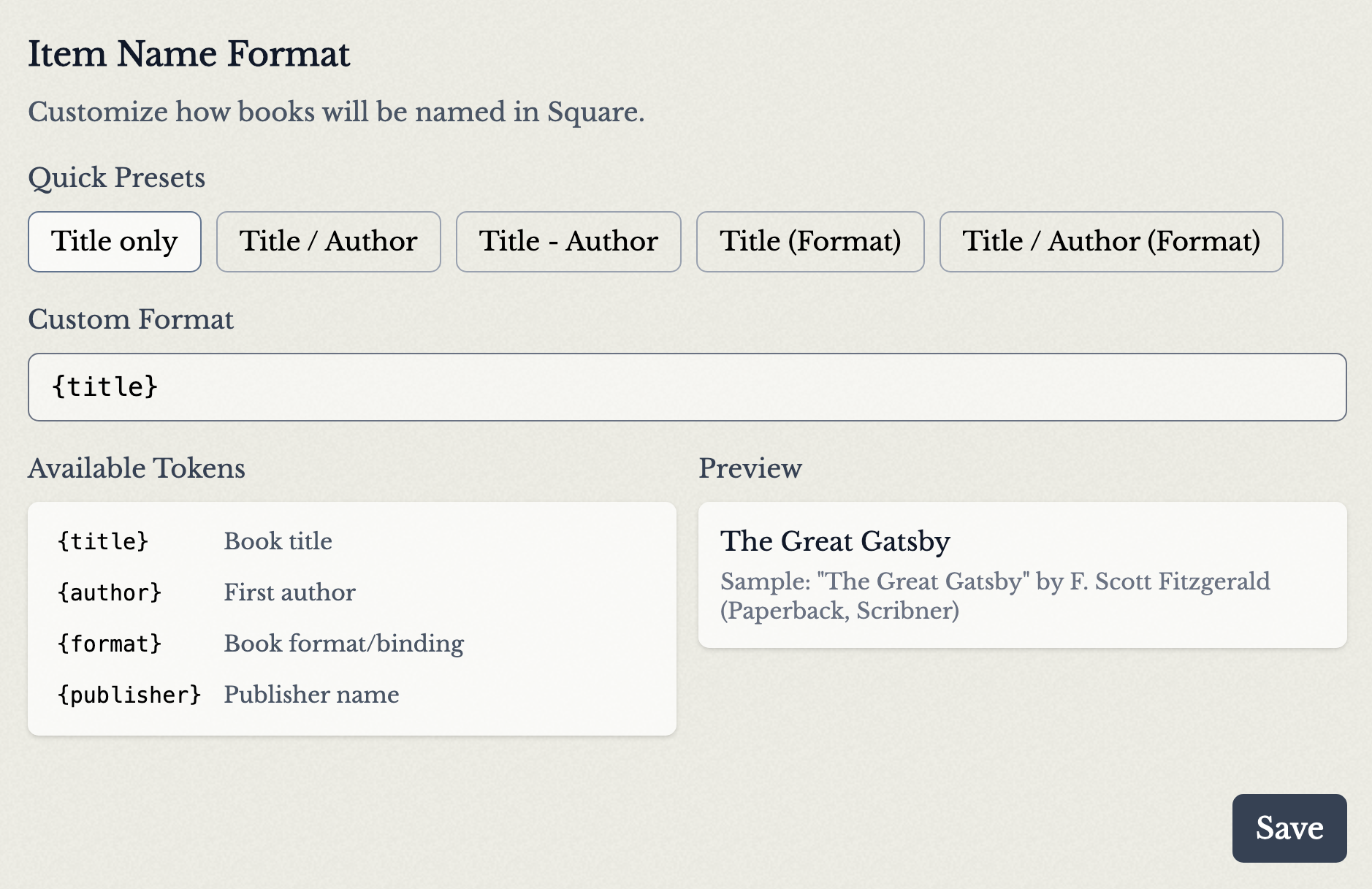Image resolution: width=1372 pixels, height=889 pixels.
Task: Click the preview showing "The Great Gatsby"
Action: point(836,541)
